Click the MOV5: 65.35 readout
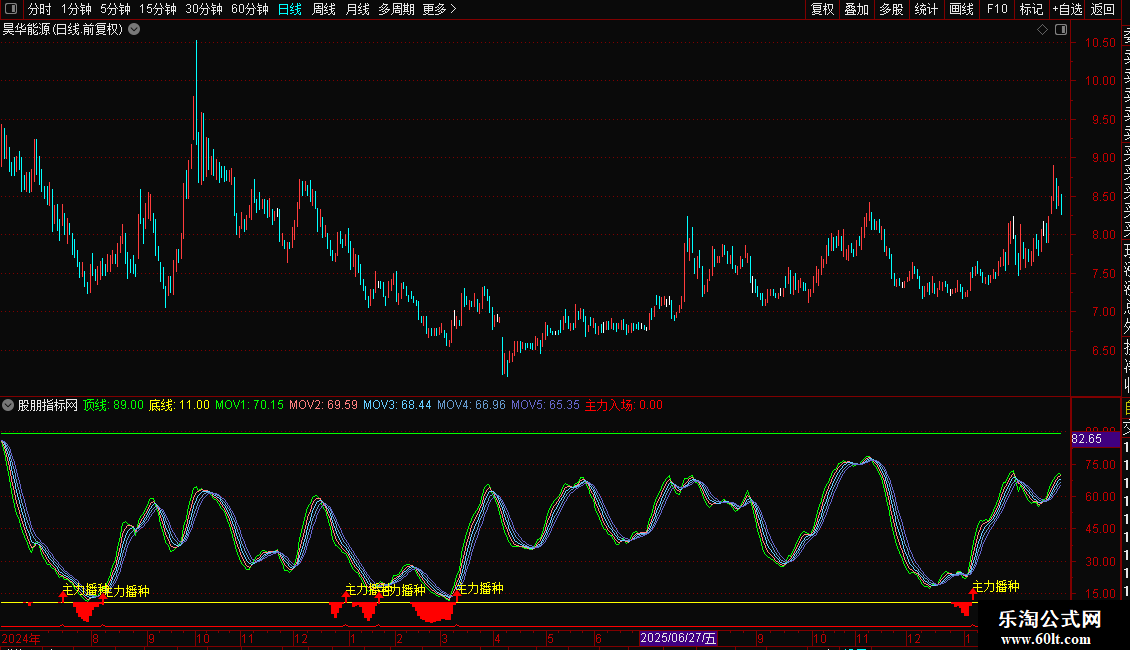The width and height of the screenshot is (1130, 650). coord(546,405)
